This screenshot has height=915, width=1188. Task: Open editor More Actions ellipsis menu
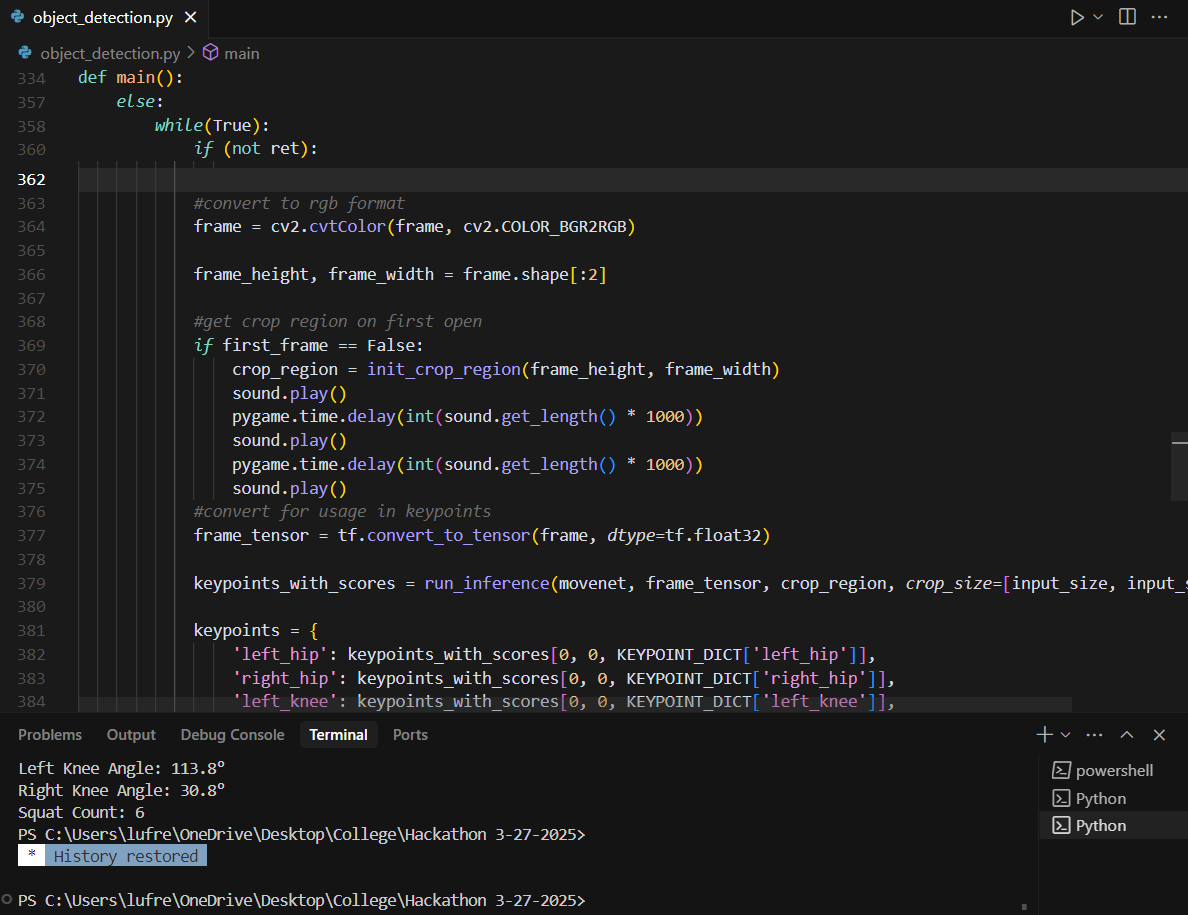pyautogui.click(x=1159, y=17)
